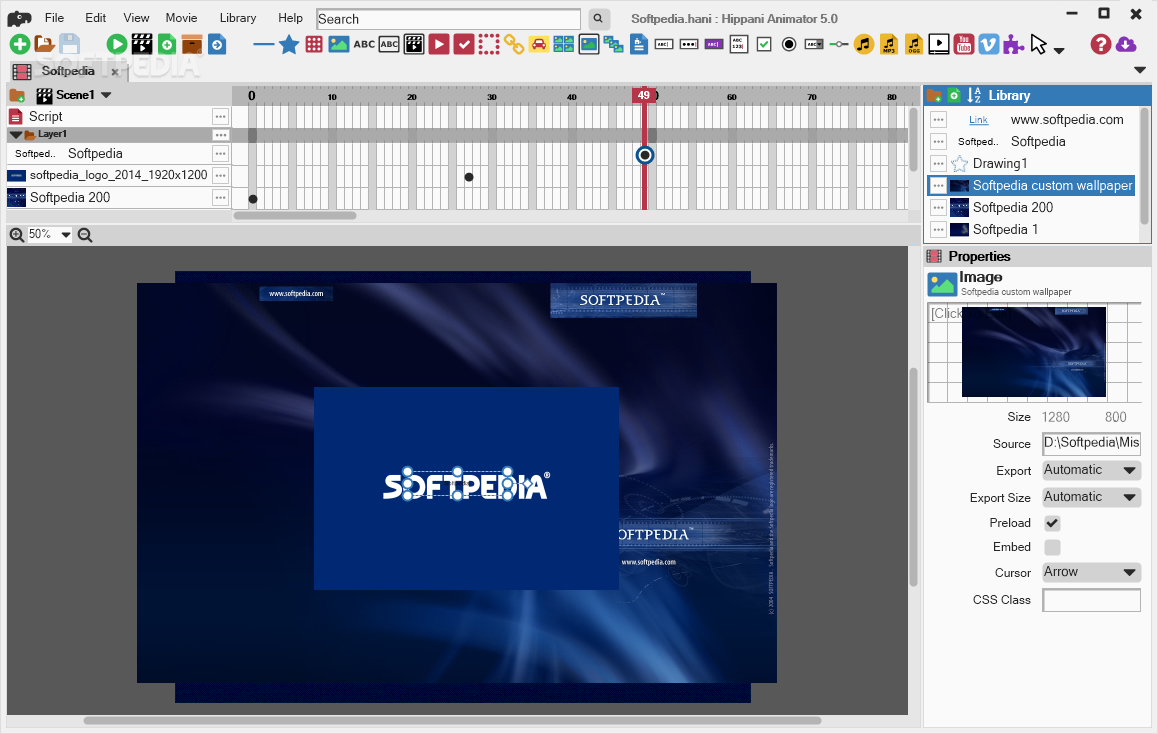Click the green Play movie button
Viewport: 1158px width, 734px height.
click(117, 44)
